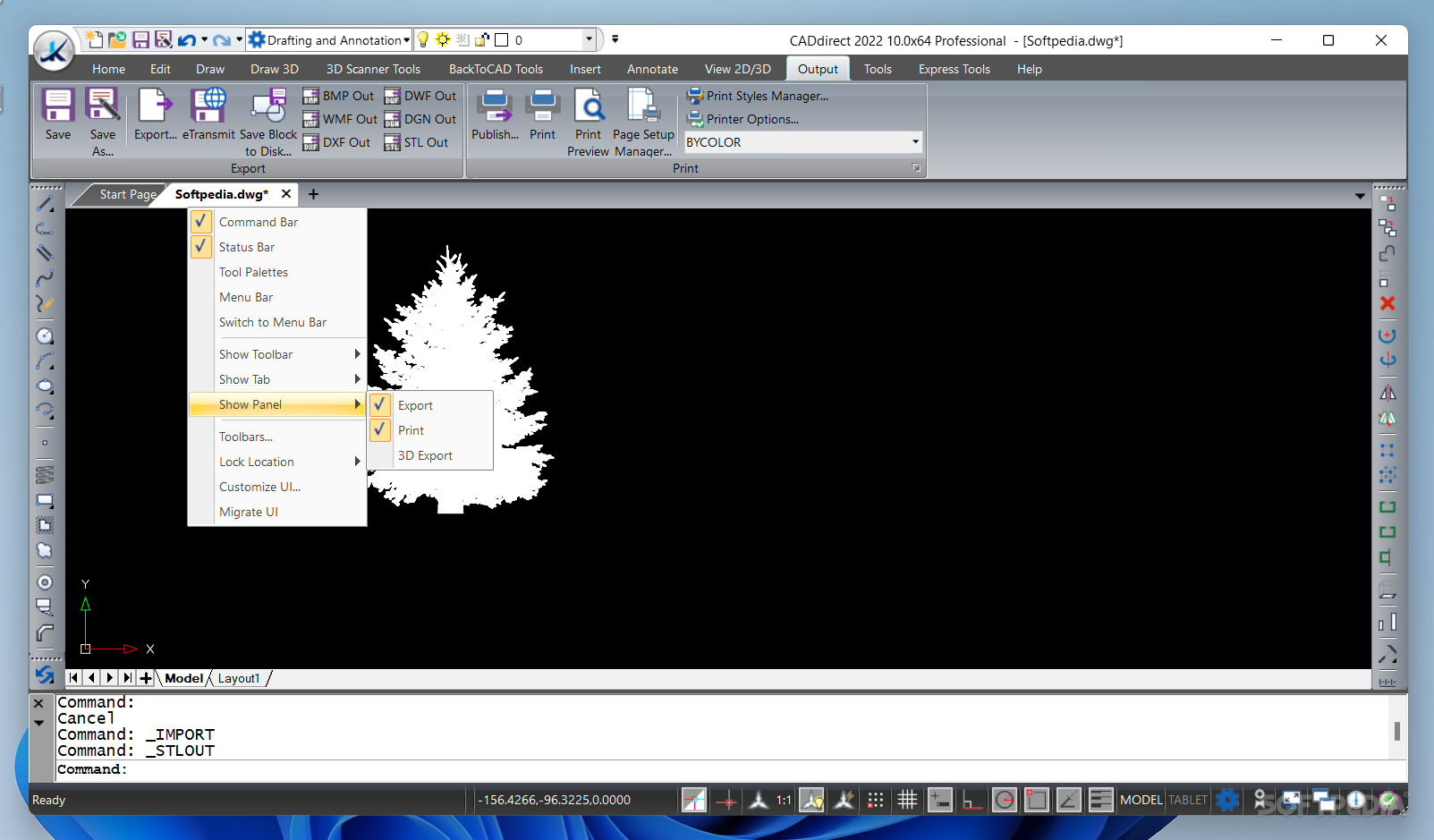Select Tool Palettes in context menu
The height and width of the screenshot is (840, 1434).
coord(277,272)
